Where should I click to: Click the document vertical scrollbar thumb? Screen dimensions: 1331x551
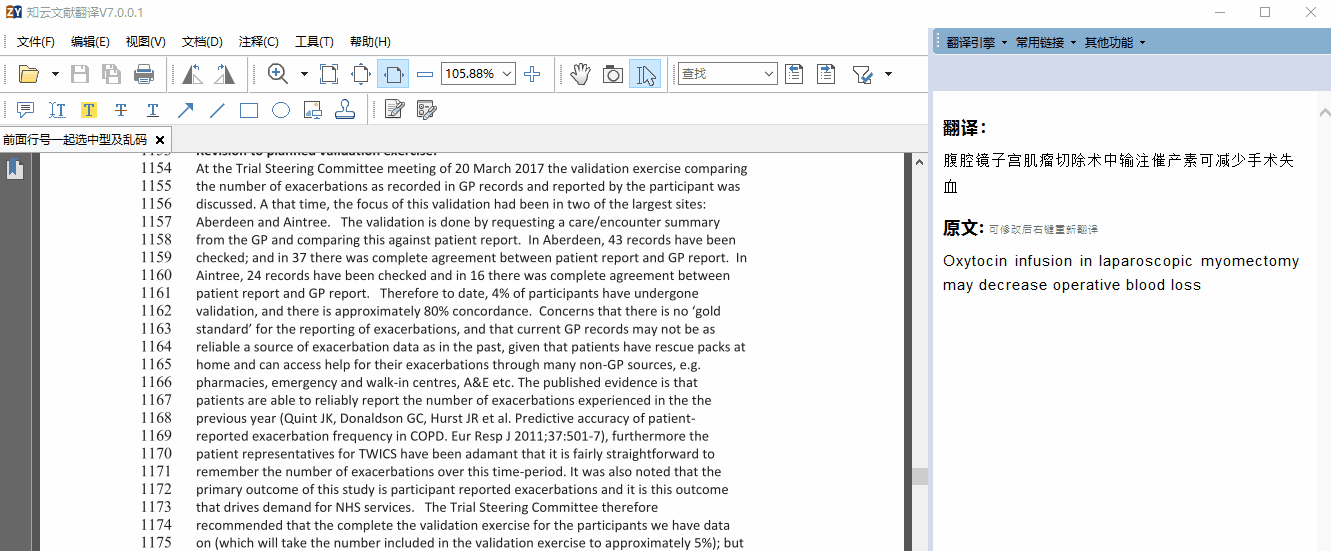click(920, 477)
